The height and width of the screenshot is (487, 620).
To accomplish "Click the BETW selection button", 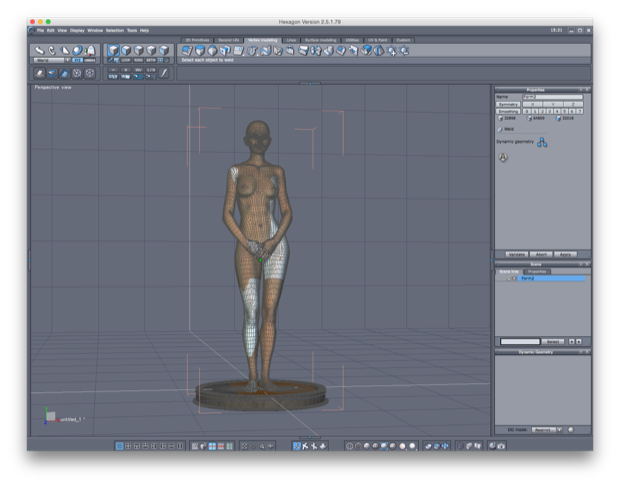I will pyautogui.click(x=151, y=60).
